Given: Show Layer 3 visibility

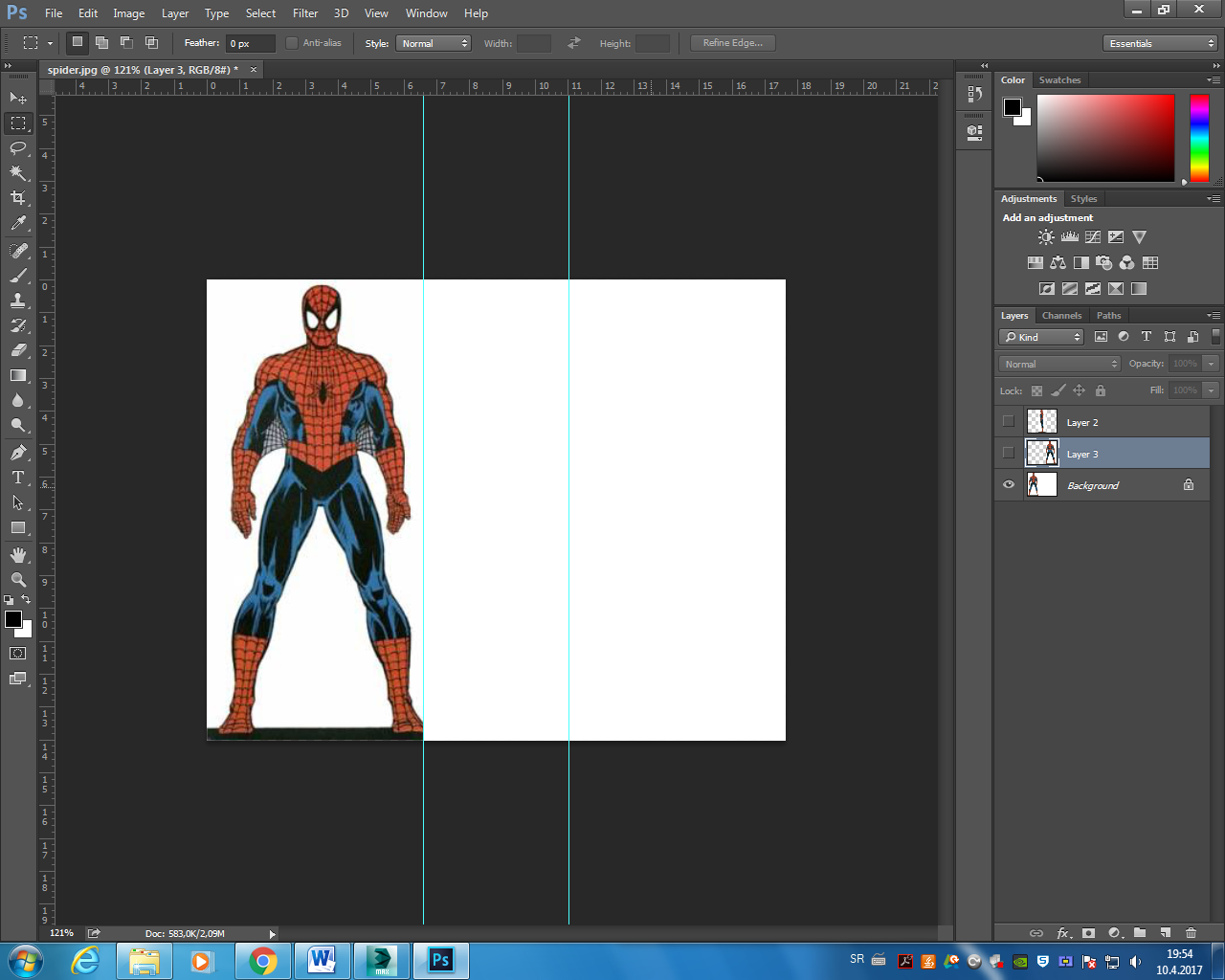Looking at the screenshot, I should 1009,453.
